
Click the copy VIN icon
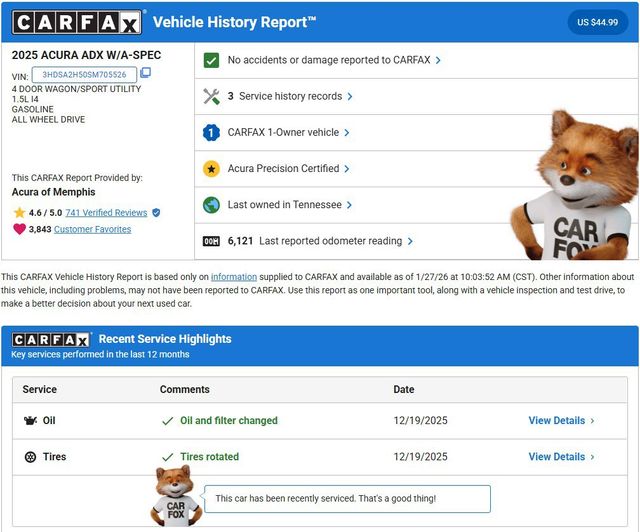(146, 73)
